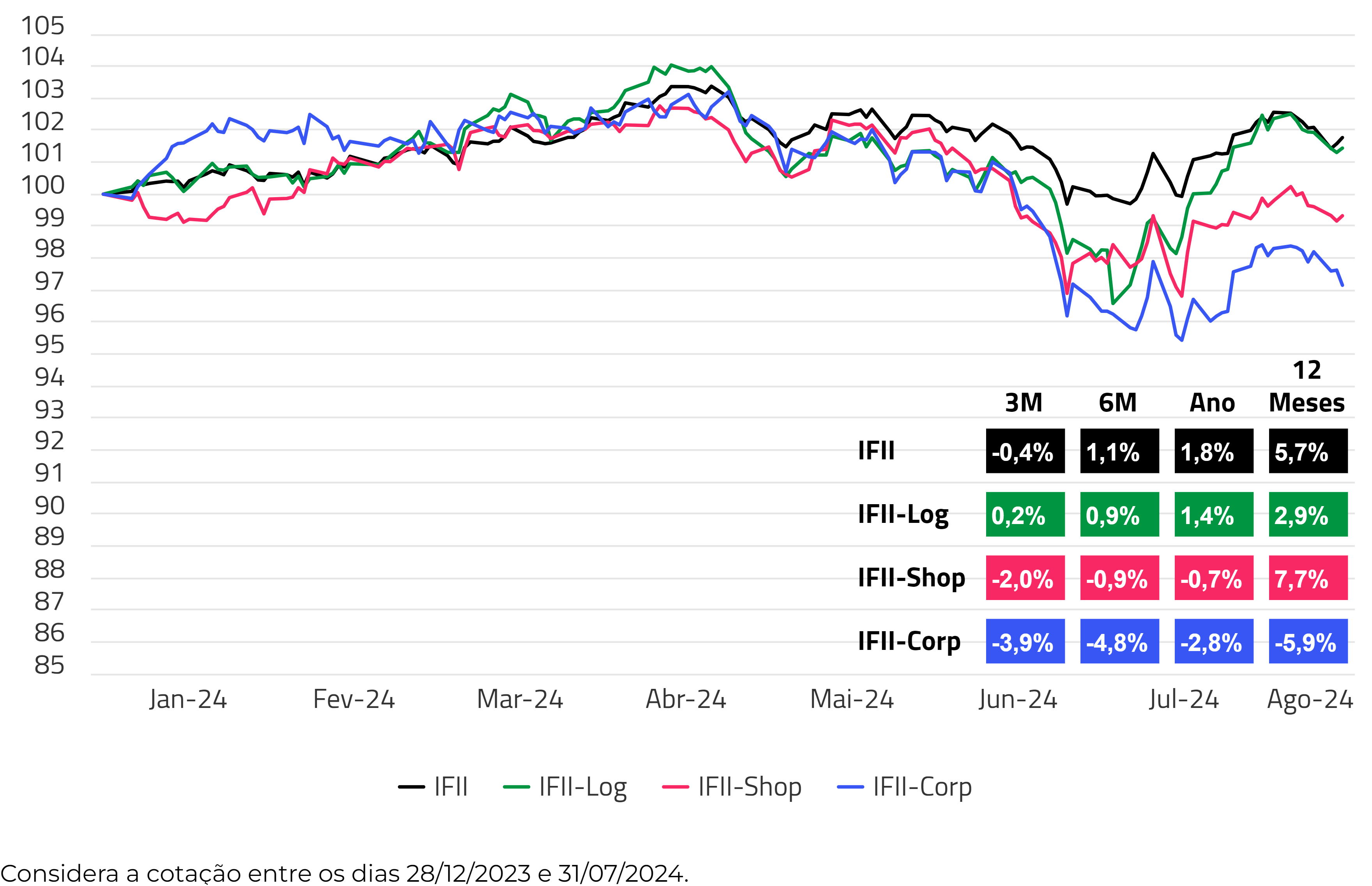
Task: Click the IFII-Log legend entry
Action: point(565,787)
